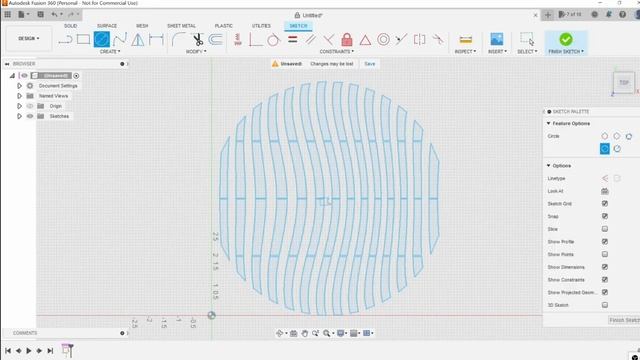This screenshot has width=640, height=360.
Task: Click the Measure ruler icon
Action: (x=466, y=40)
